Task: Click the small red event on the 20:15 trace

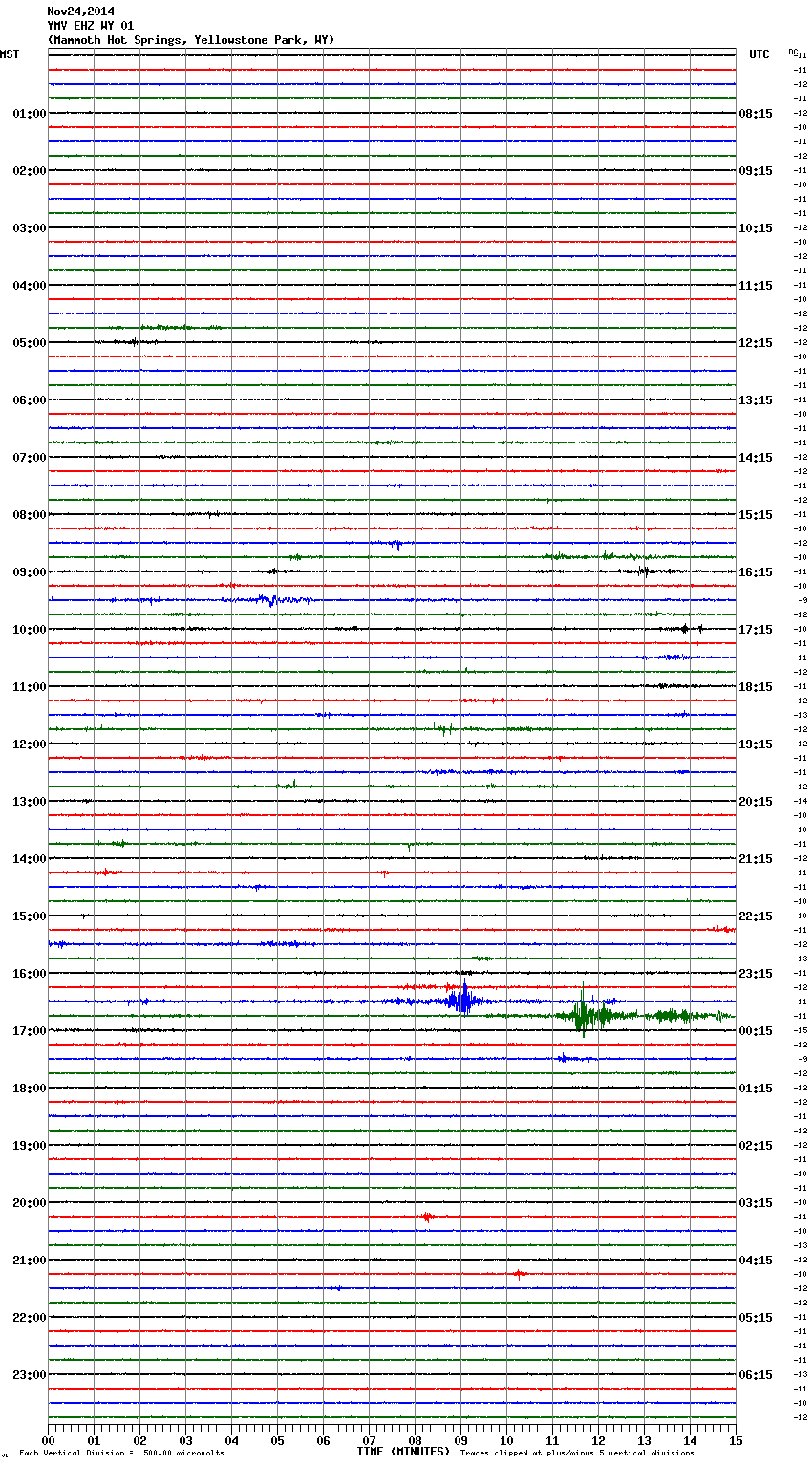Action: (x=427, y=1217)
